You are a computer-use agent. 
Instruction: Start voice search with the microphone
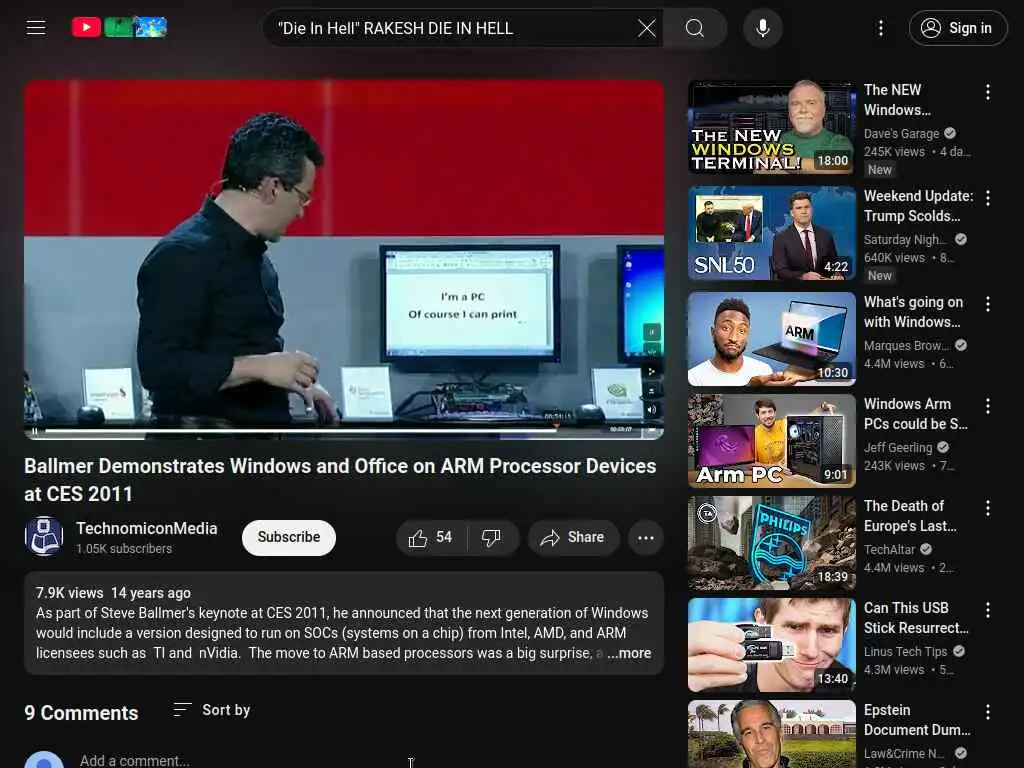click(x=763, y=28)
